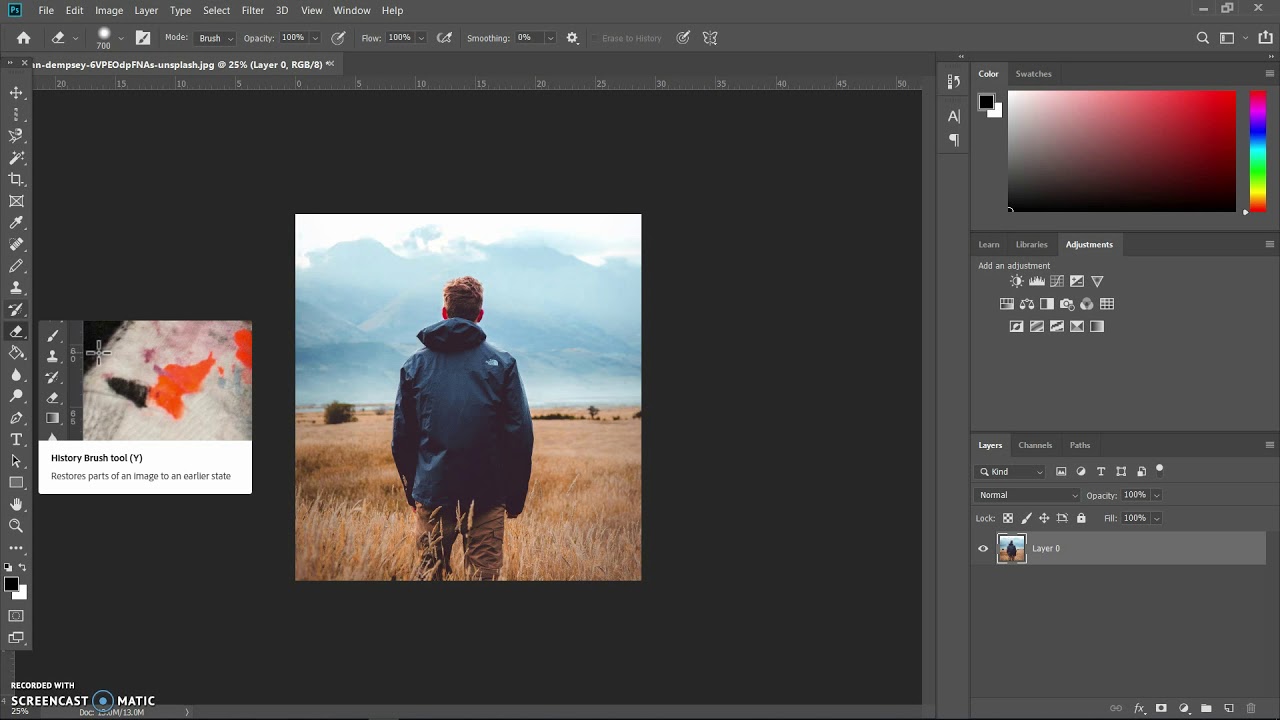Pick a color in the color field
The height and width of the screenshot is (720, 1280).
point(1122,151)
